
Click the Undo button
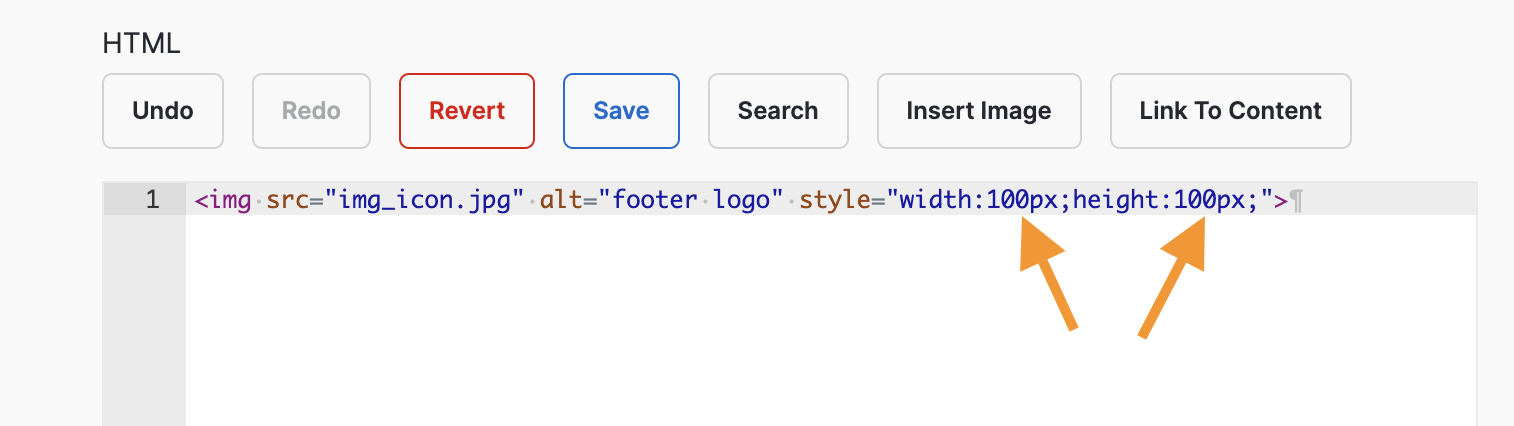point(163,111)
